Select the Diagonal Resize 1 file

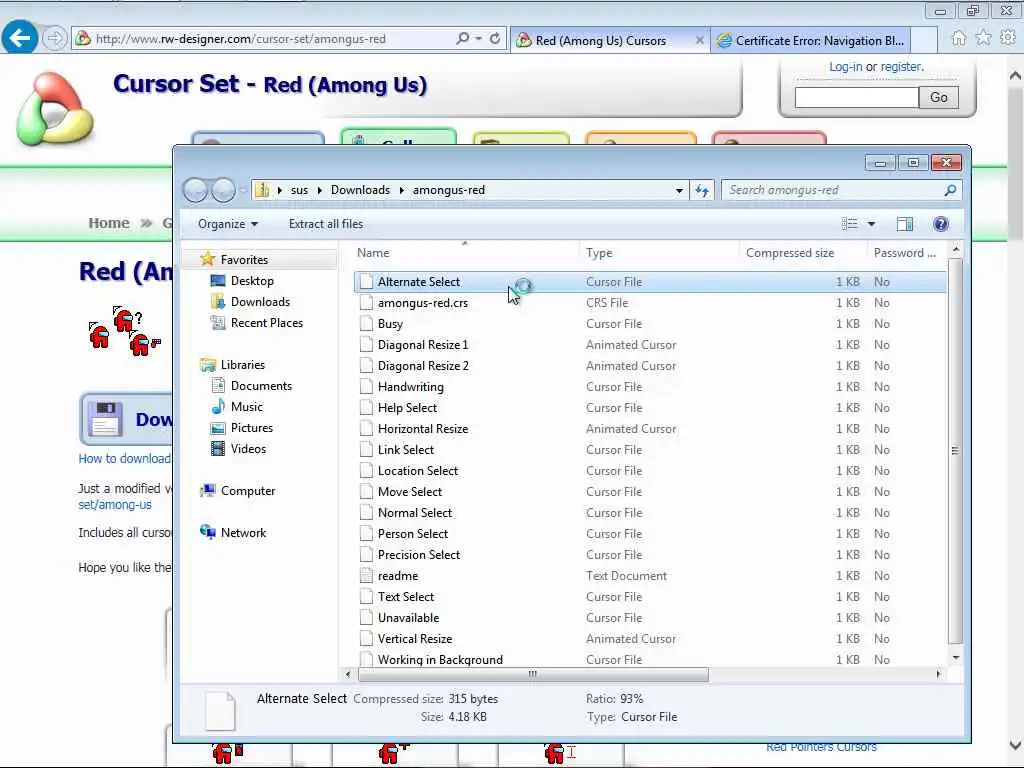(x=650, y=345)
